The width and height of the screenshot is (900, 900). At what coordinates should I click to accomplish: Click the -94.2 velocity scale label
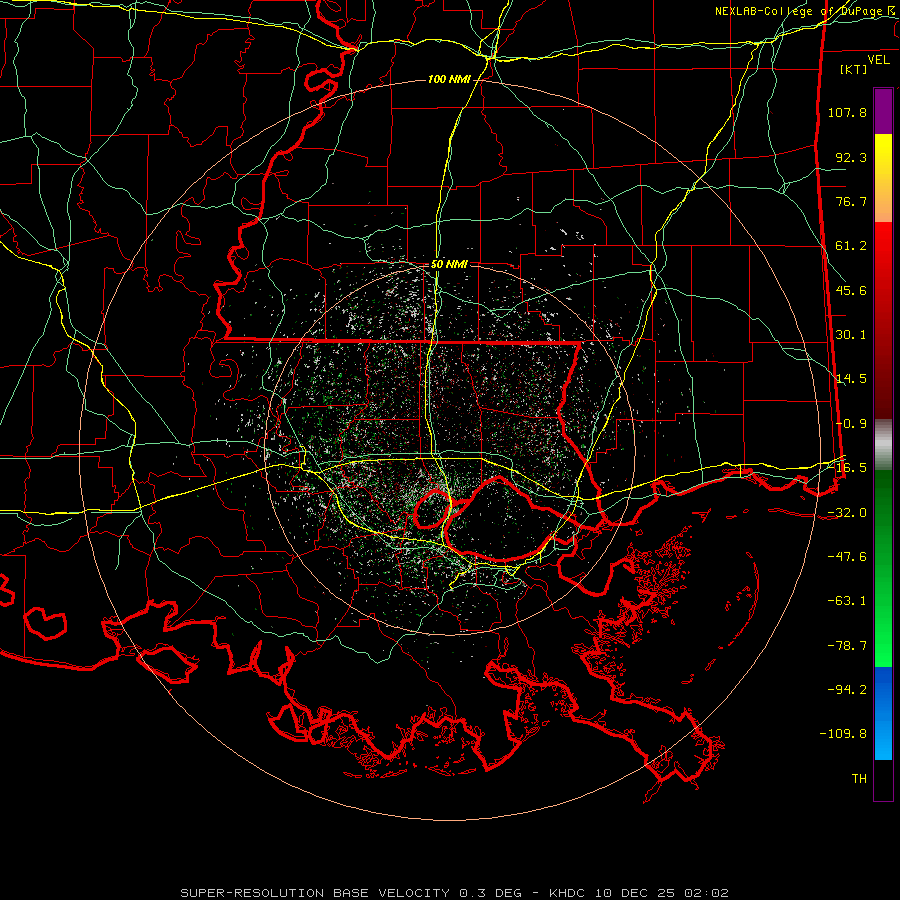(847, 690)
